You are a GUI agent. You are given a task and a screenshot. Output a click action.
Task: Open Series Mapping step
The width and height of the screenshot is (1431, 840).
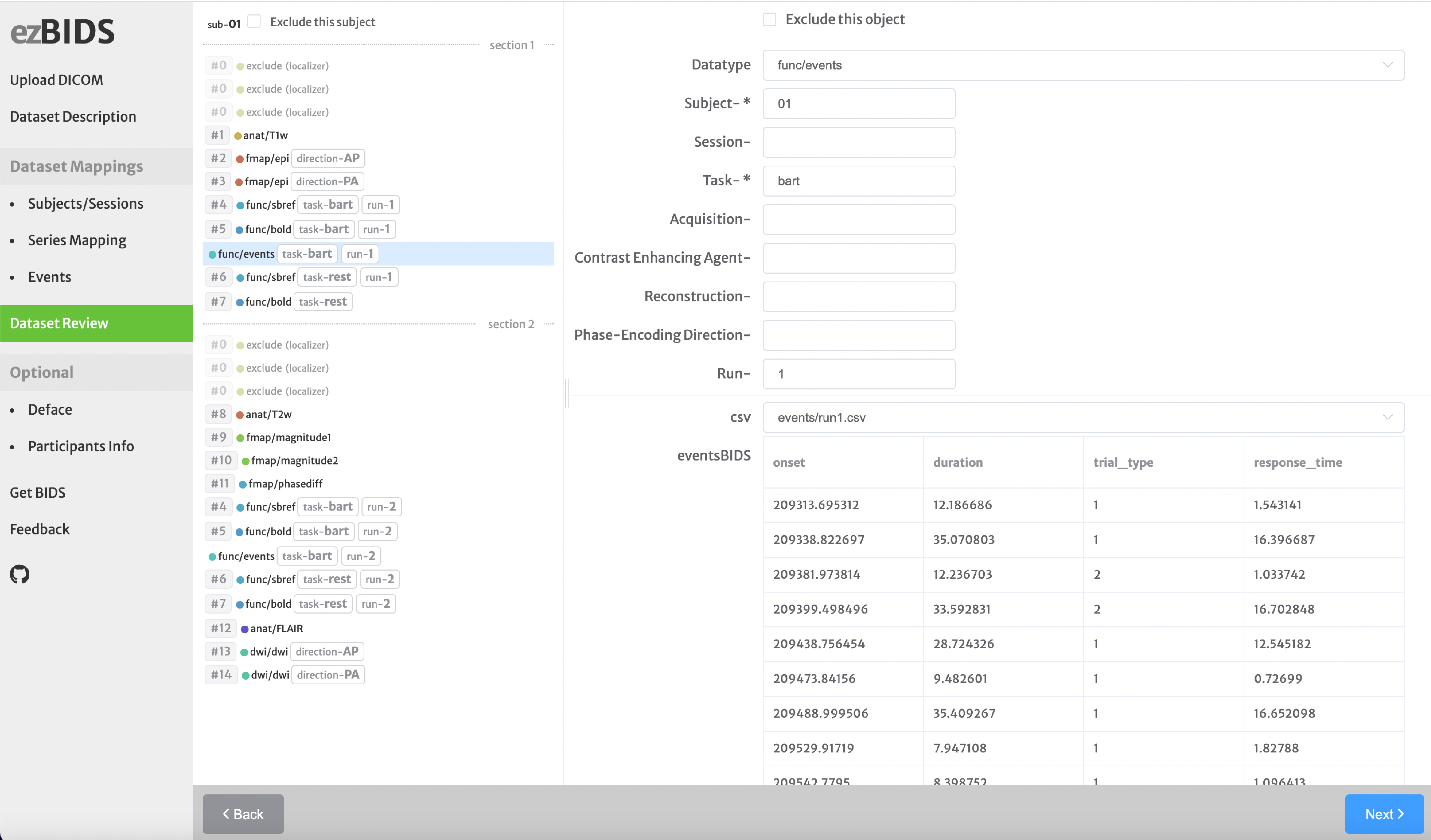click(x=77, y=240)
